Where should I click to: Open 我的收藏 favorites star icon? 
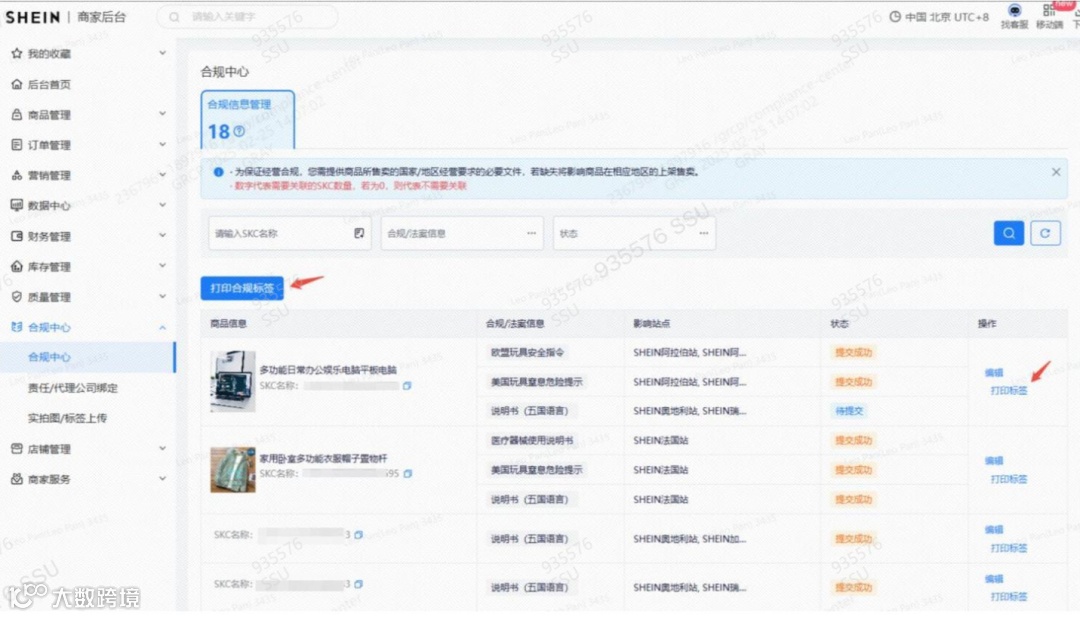17,53
